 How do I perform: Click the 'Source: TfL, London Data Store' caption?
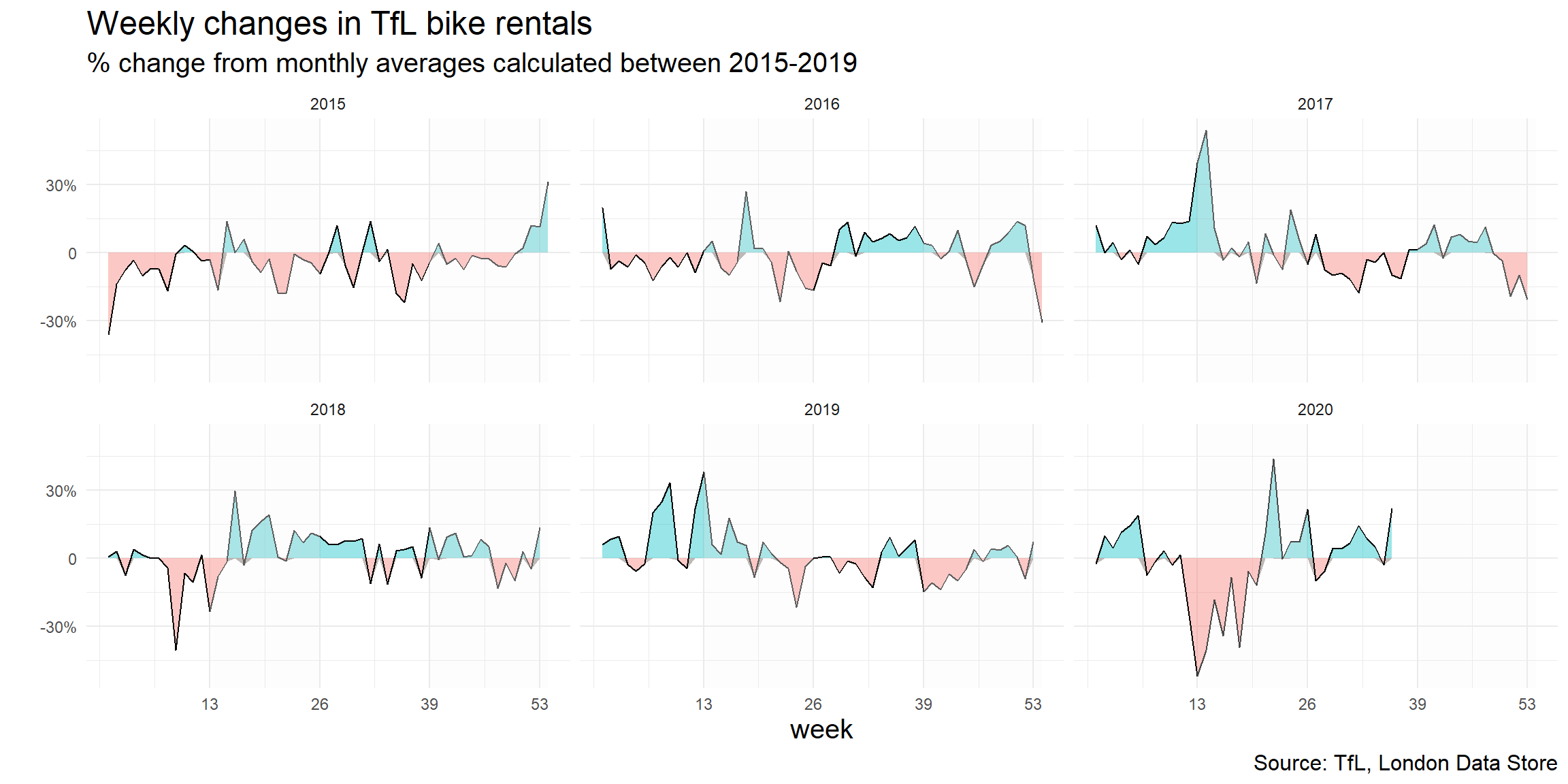pyautogui.click(x=1405, y=763)
